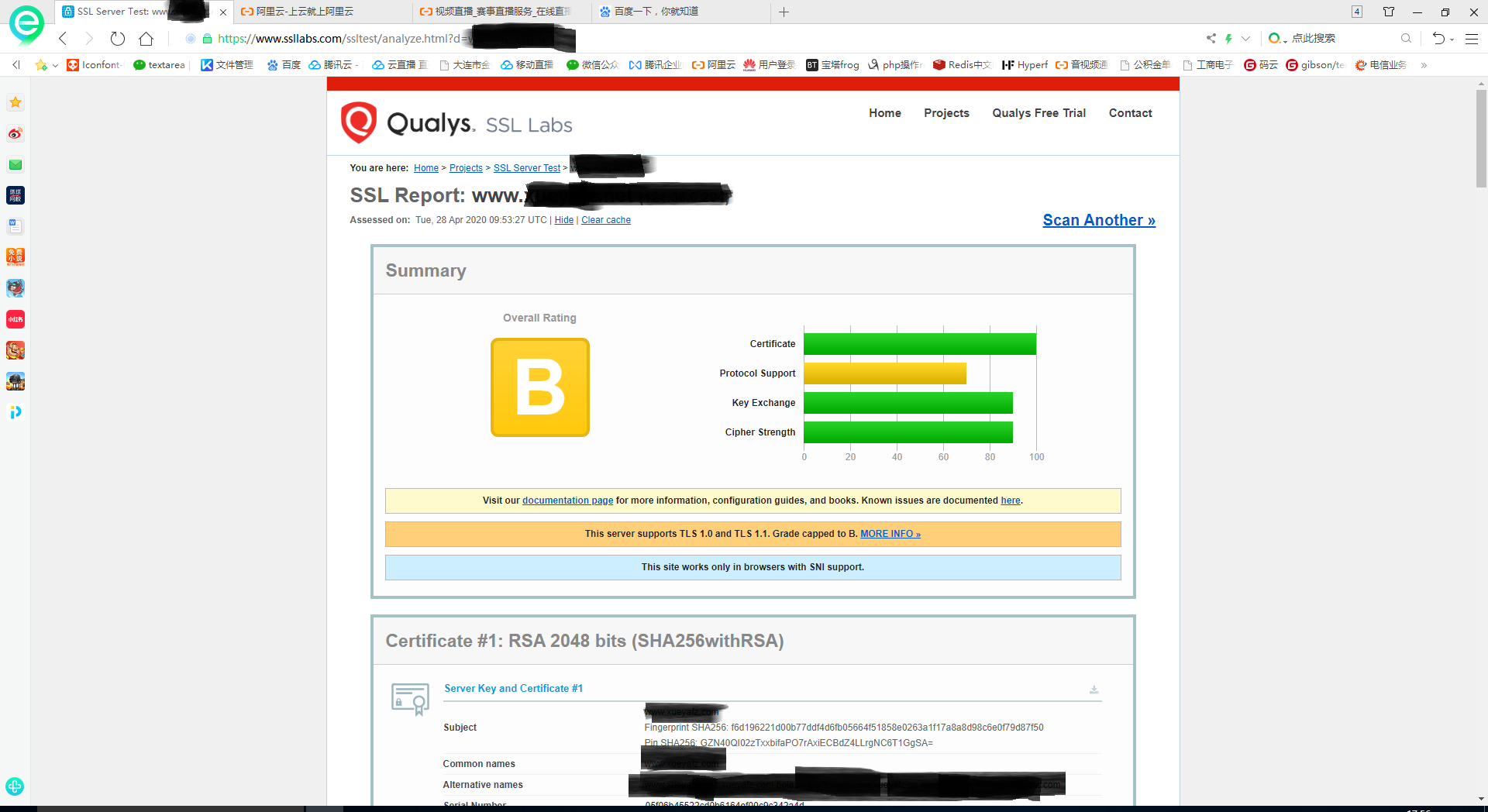1488x812 pixels.
Task: Click the Clear cache link
Action: pos(606,220)
